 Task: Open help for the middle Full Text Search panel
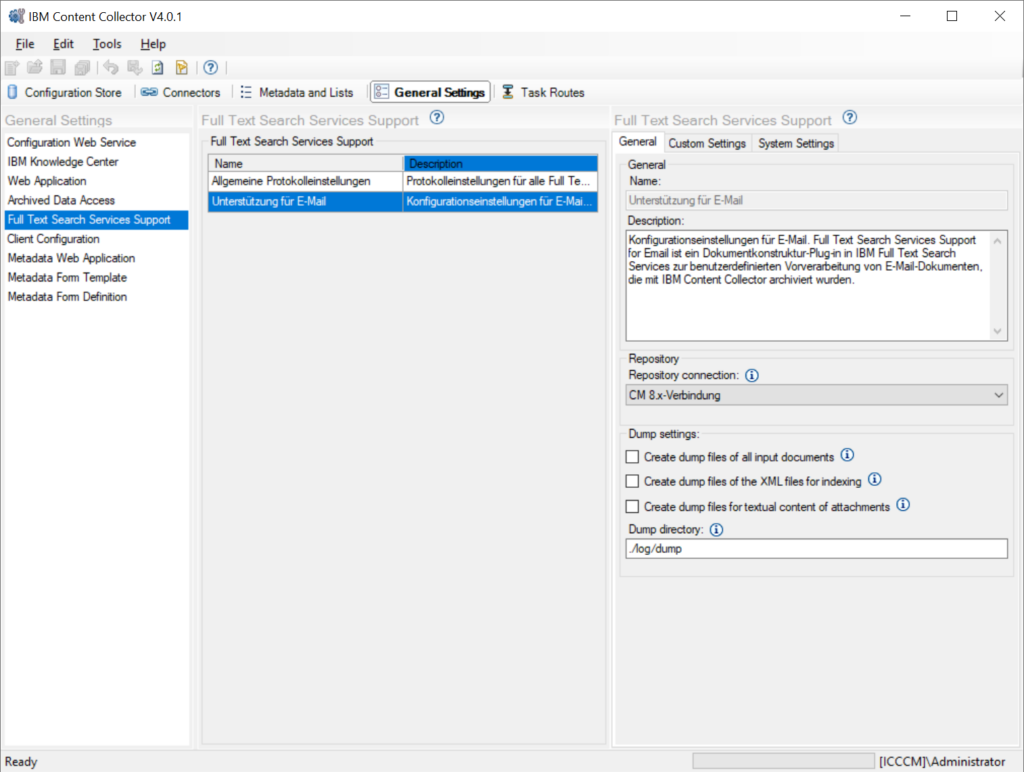[437, 118]
